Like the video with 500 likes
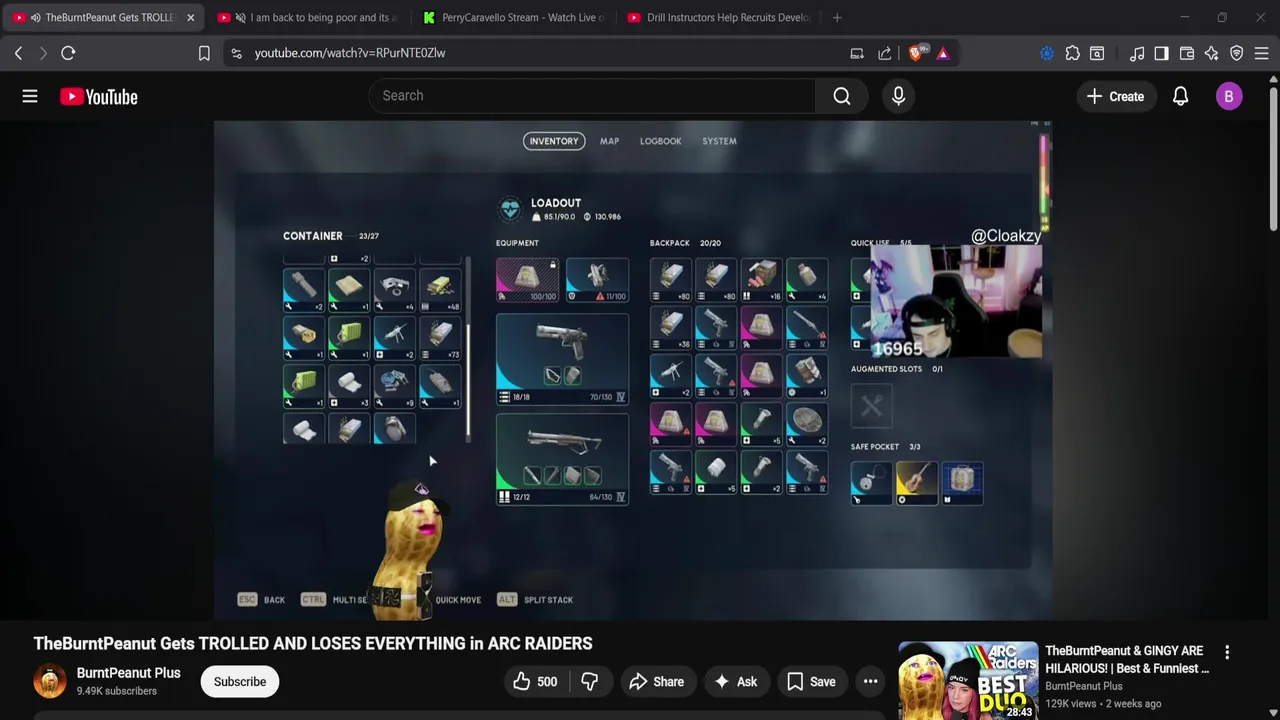This screenshot has height=720, width=1280. (535, 682)
